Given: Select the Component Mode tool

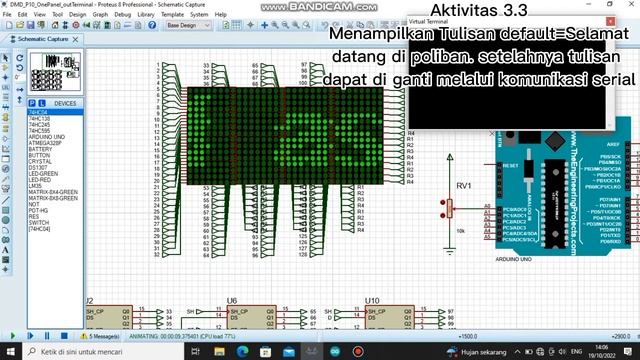Looking at the screenshot, I should [x=5, y=67].
